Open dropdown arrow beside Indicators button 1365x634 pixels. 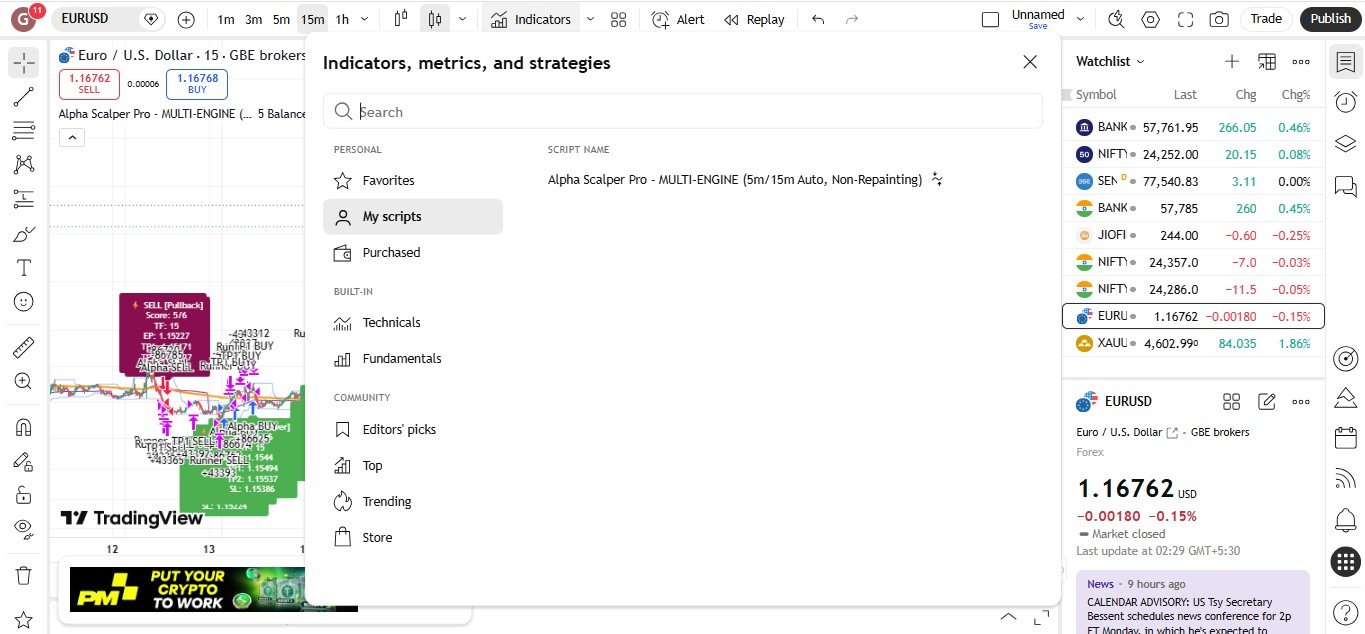[590, 19]
